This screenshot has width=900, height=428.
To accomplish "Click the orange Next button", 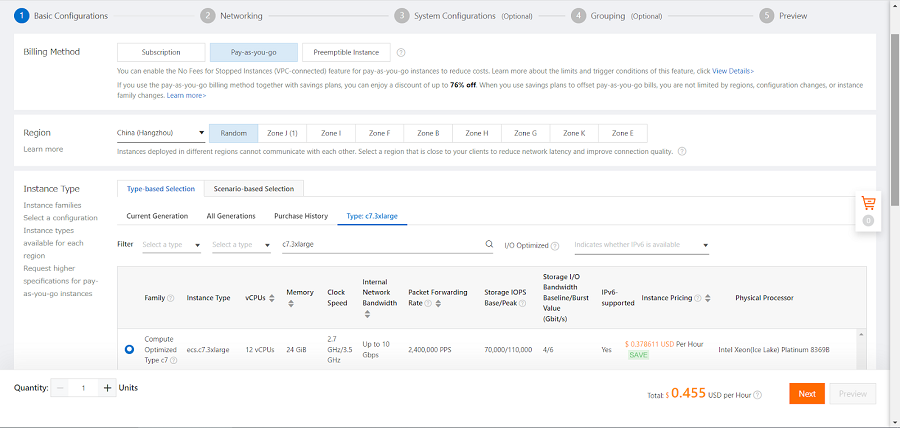I will click(806, 394).
